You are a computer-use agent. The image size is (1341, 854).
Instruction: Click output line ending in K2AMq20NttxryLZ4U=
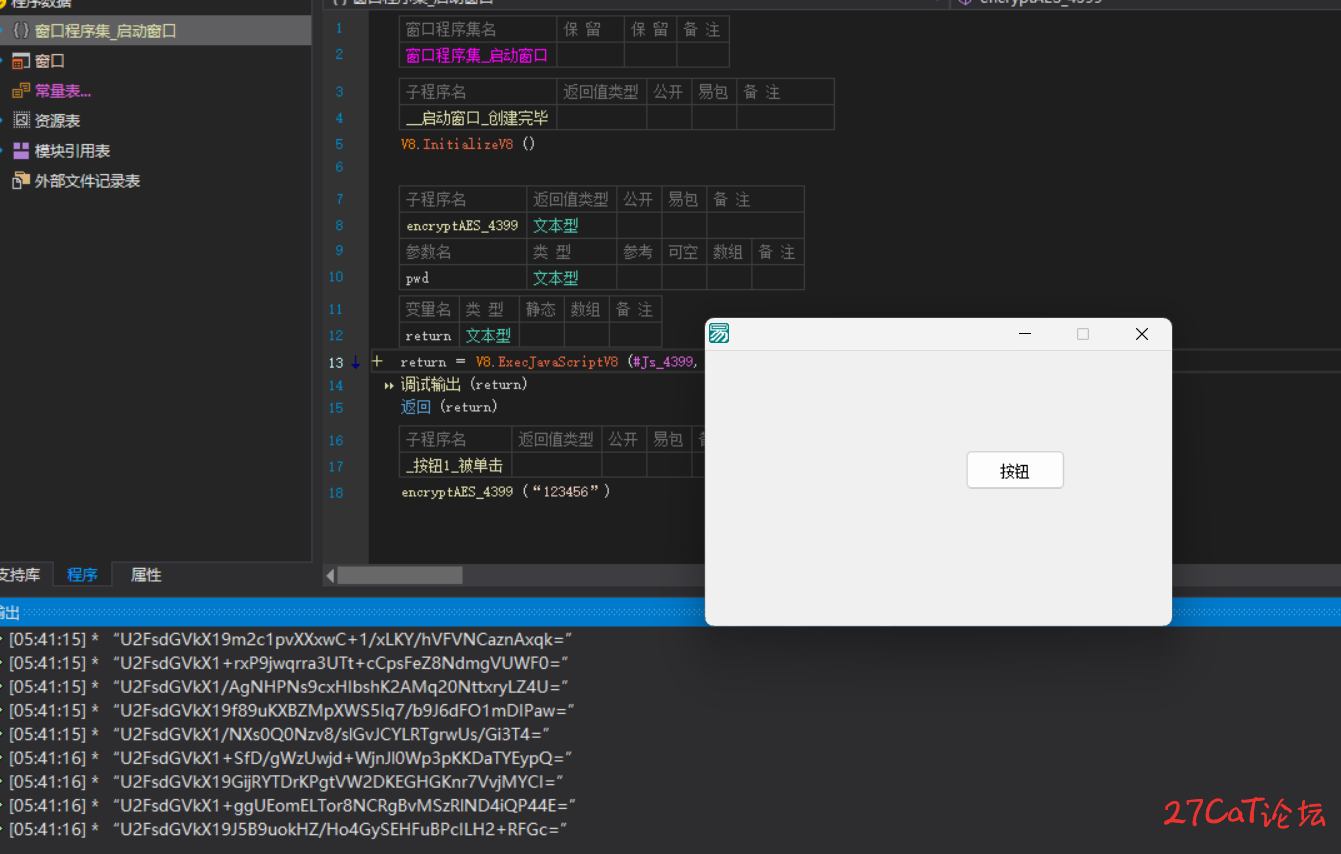[289, 687]
